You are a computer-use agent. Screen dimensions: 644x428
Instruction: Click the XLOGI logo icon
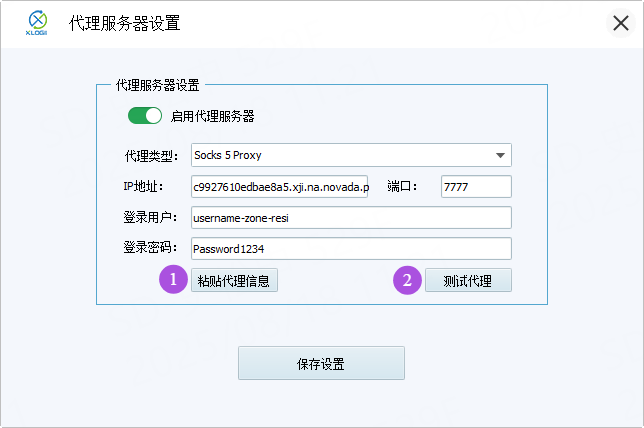tap(37, 22)
